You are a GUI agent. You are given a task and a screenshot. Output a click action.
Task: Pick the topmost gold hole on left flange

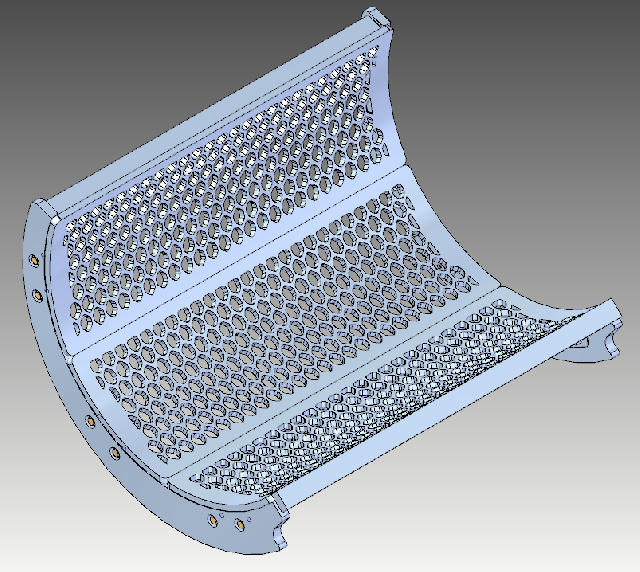tap(36, 260)
